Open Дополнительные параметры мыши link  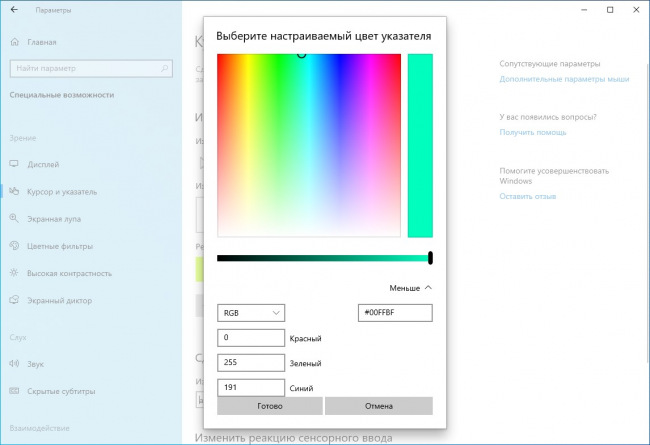564,79
